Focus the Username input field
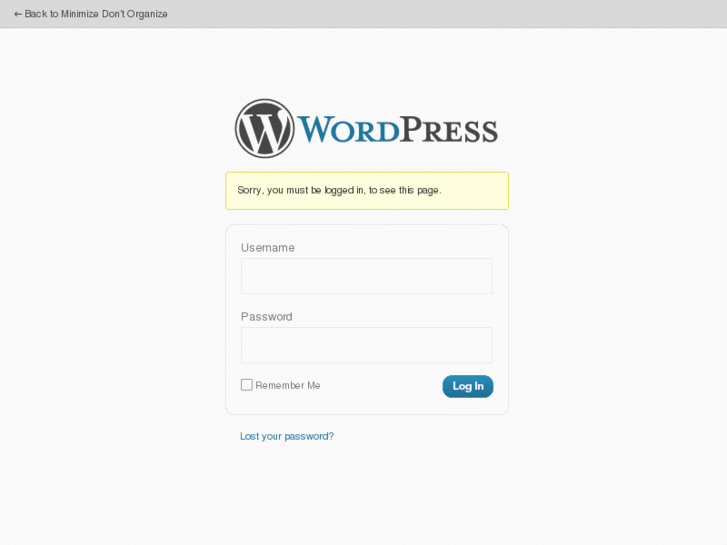 click(x=366, y=276)
